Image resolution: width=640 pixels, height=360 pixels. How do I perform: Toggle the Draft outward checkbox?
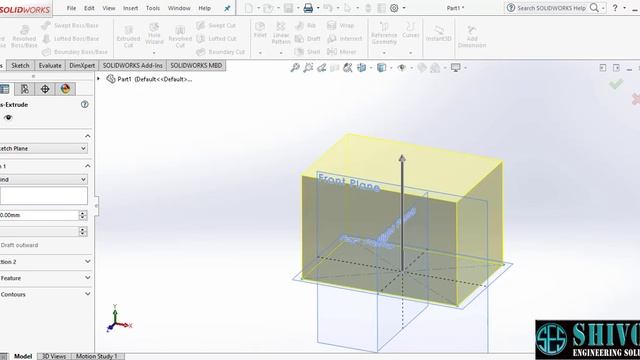19,245
